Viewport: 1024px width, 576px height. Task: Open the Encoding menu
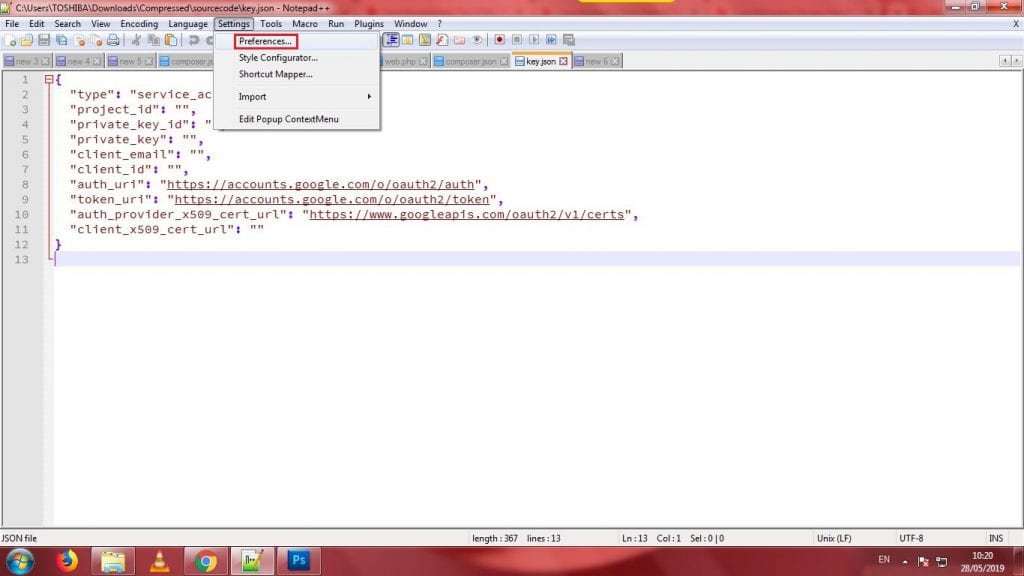[139, 24]
